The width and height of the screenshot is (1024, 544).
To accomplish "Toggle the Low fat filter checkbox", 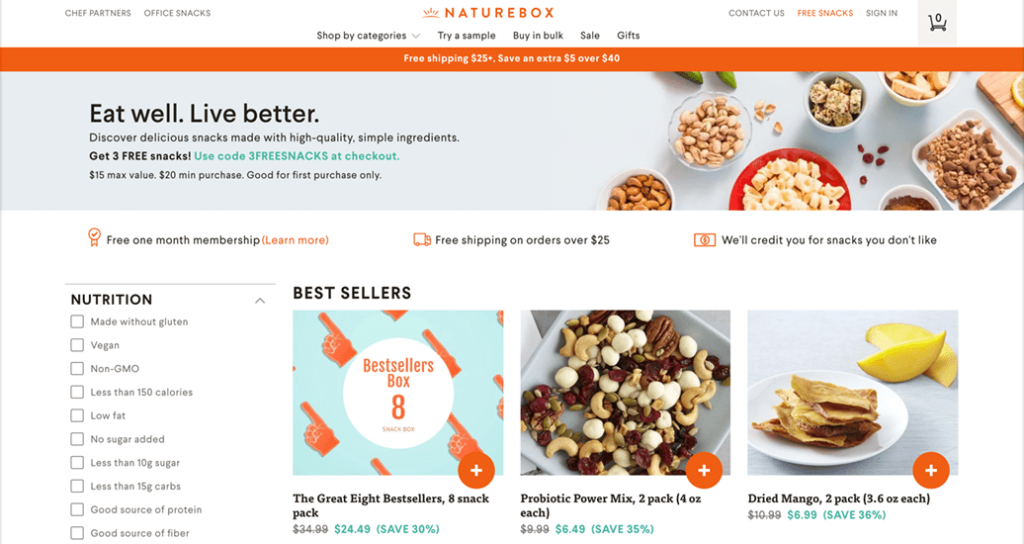I will (77, 415).
